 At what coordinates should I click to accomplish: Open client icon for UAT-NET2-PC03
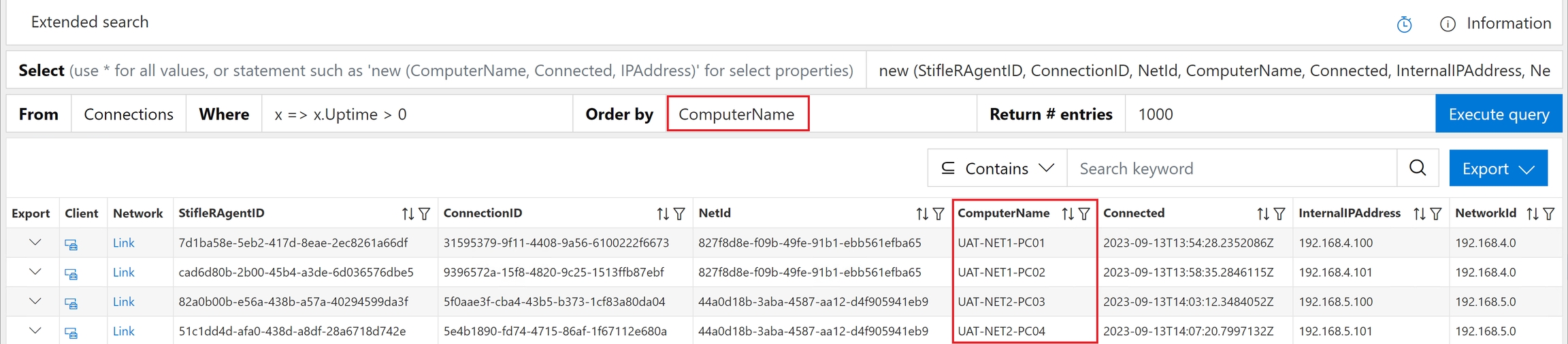click(x=71, y=303)
